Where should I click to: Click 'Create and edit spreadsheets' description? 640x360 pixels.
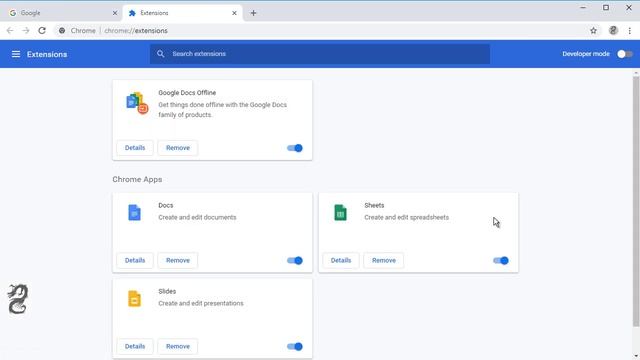pos(407,218)
